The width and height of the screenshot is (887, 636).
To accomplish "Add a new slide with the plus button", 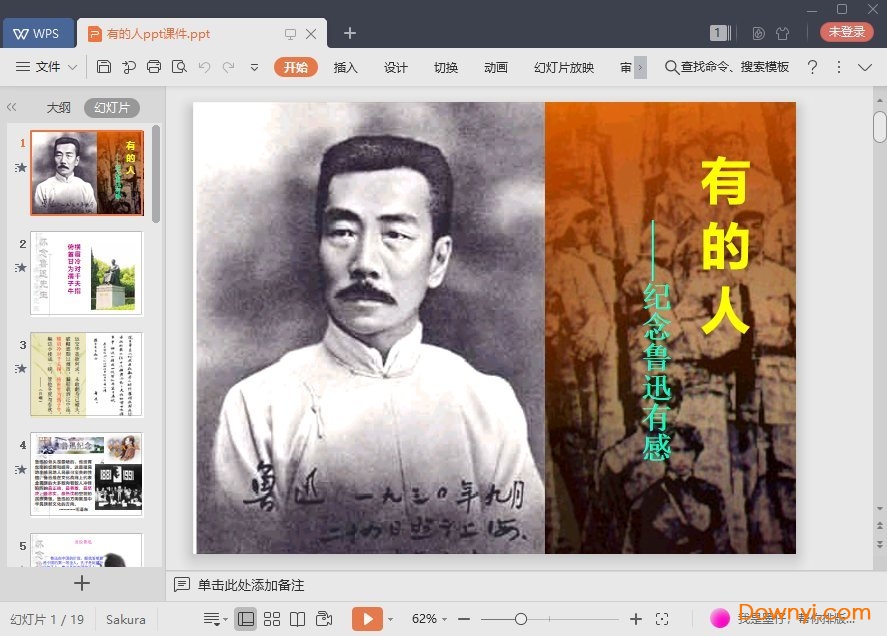I will (x=83, y=583).
